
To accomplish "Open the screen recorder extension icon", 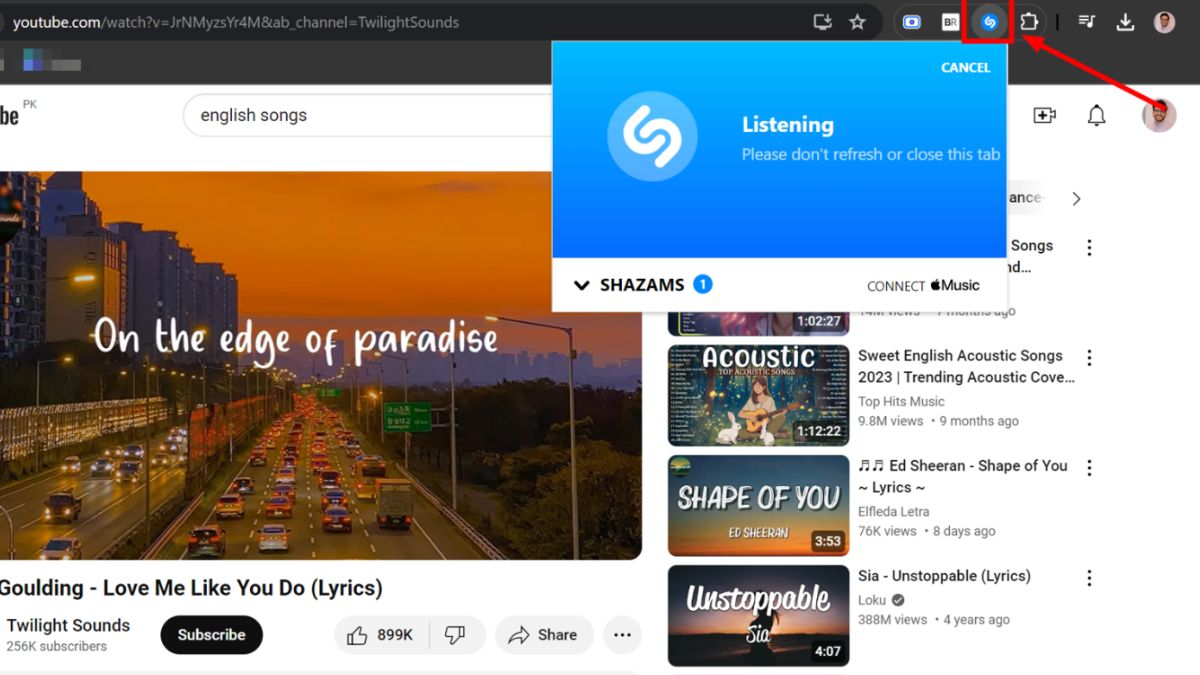I will tap(911, 21).
